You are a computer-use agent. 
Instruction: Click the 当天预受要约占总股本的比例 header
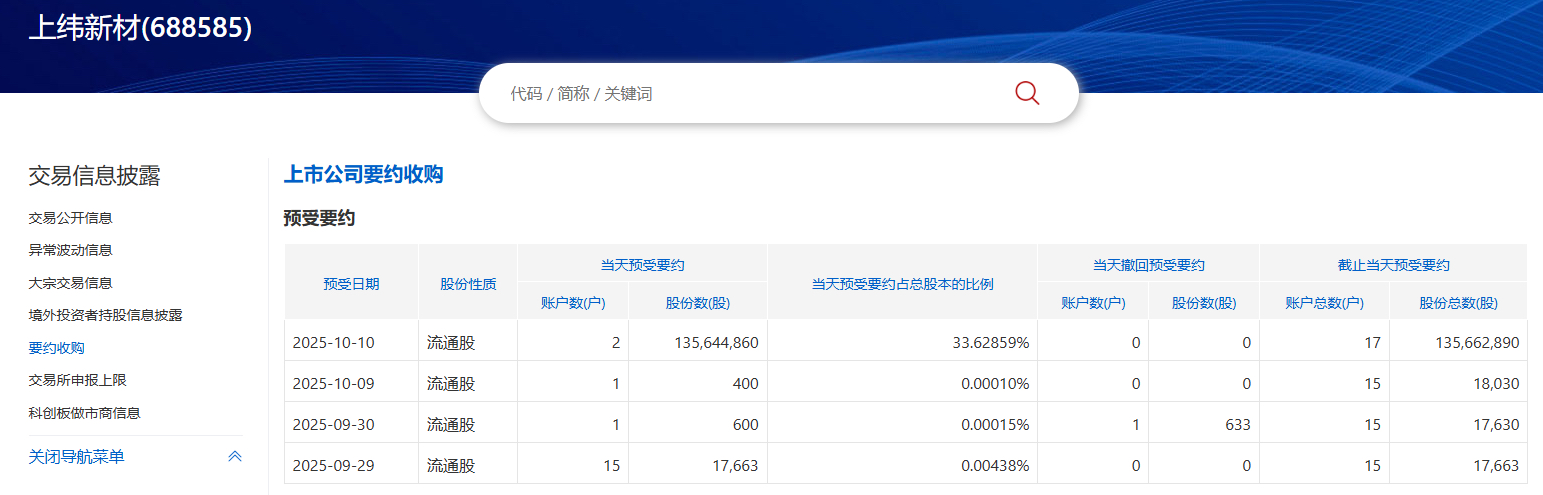click(x=902, y=283)
